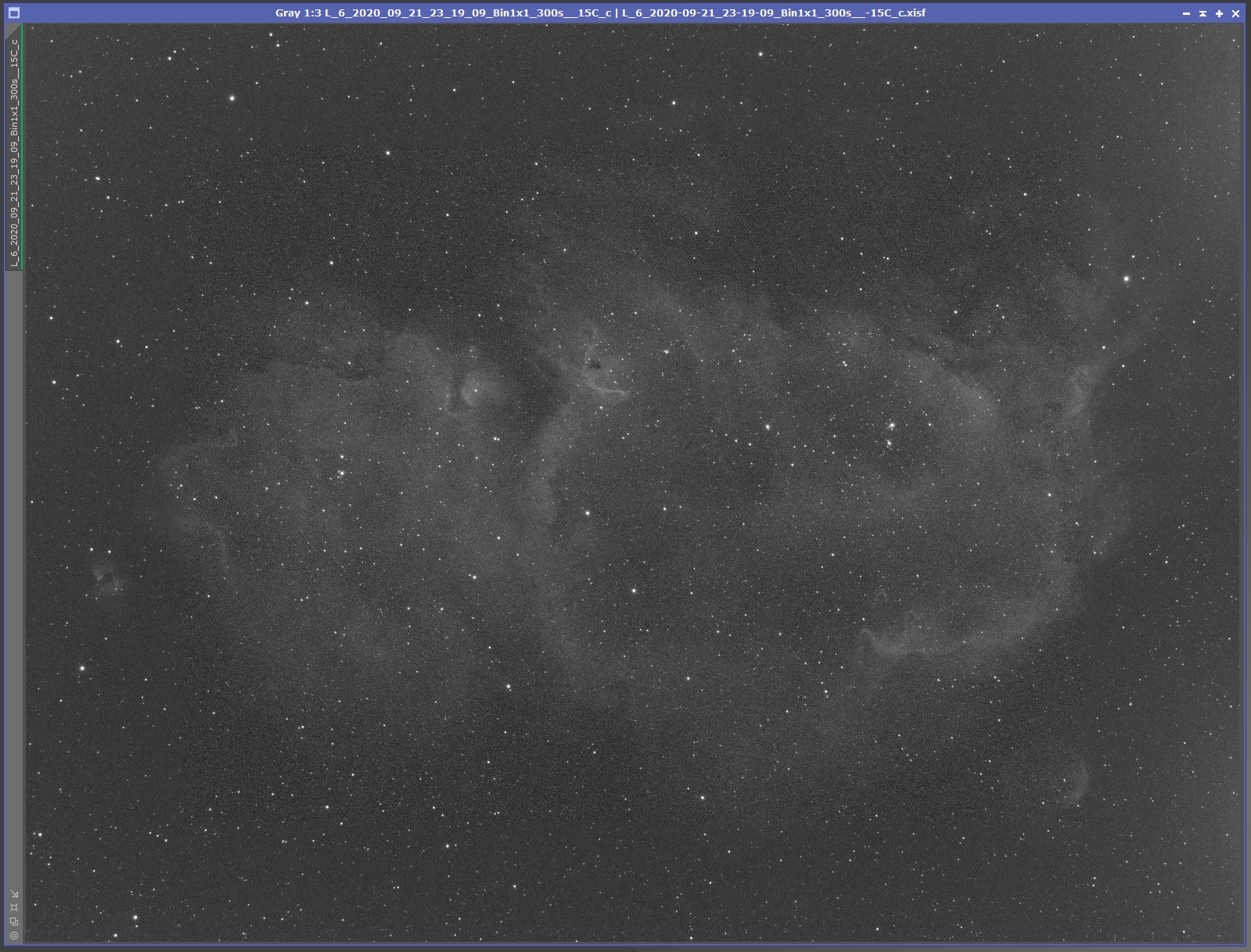
Task: Maximize the image window with plus button
Action: coord(1219,13)
